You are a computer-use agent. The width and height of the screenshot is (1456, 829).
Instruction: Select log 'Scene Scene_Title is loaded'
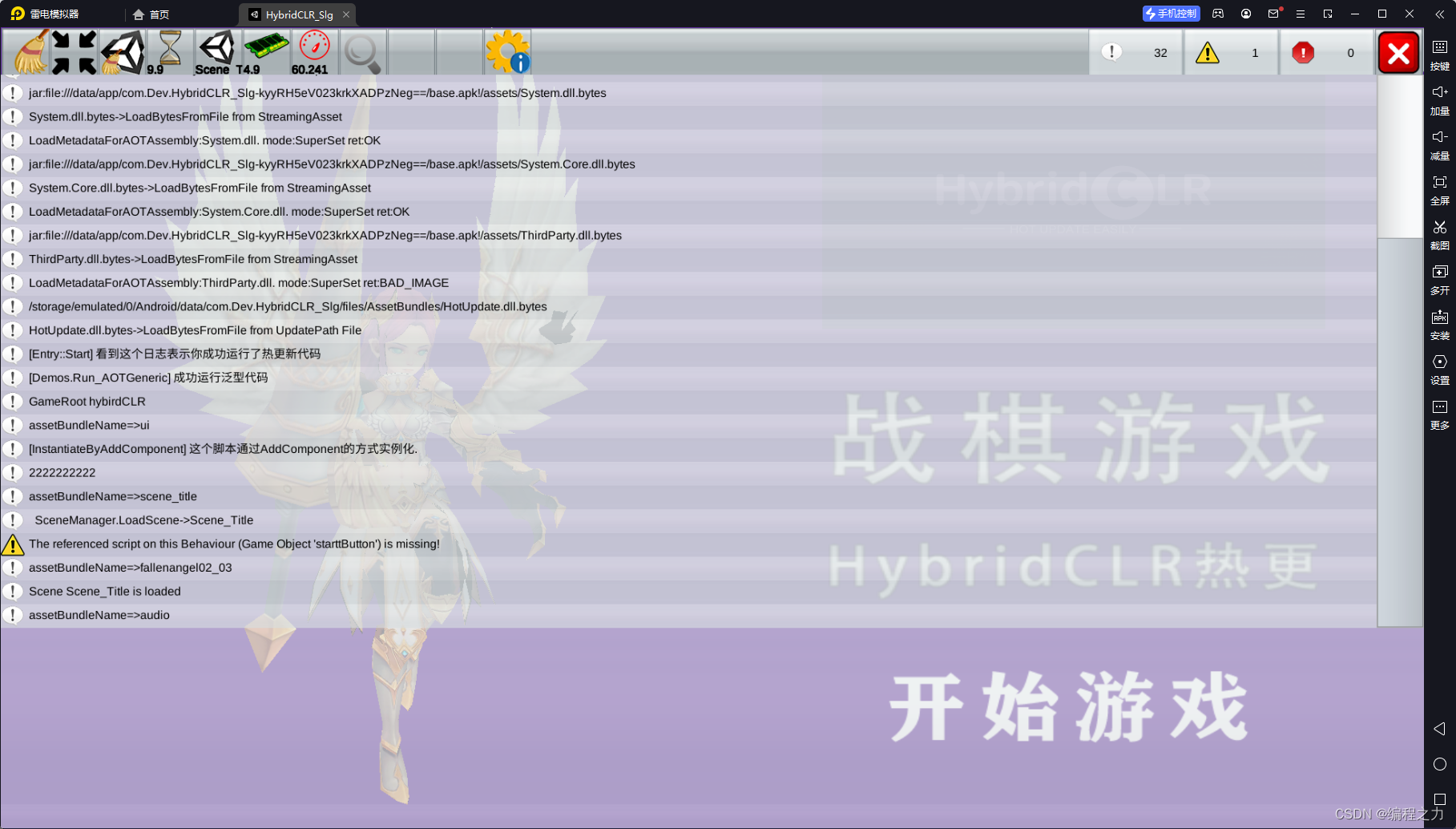[688, 592]
